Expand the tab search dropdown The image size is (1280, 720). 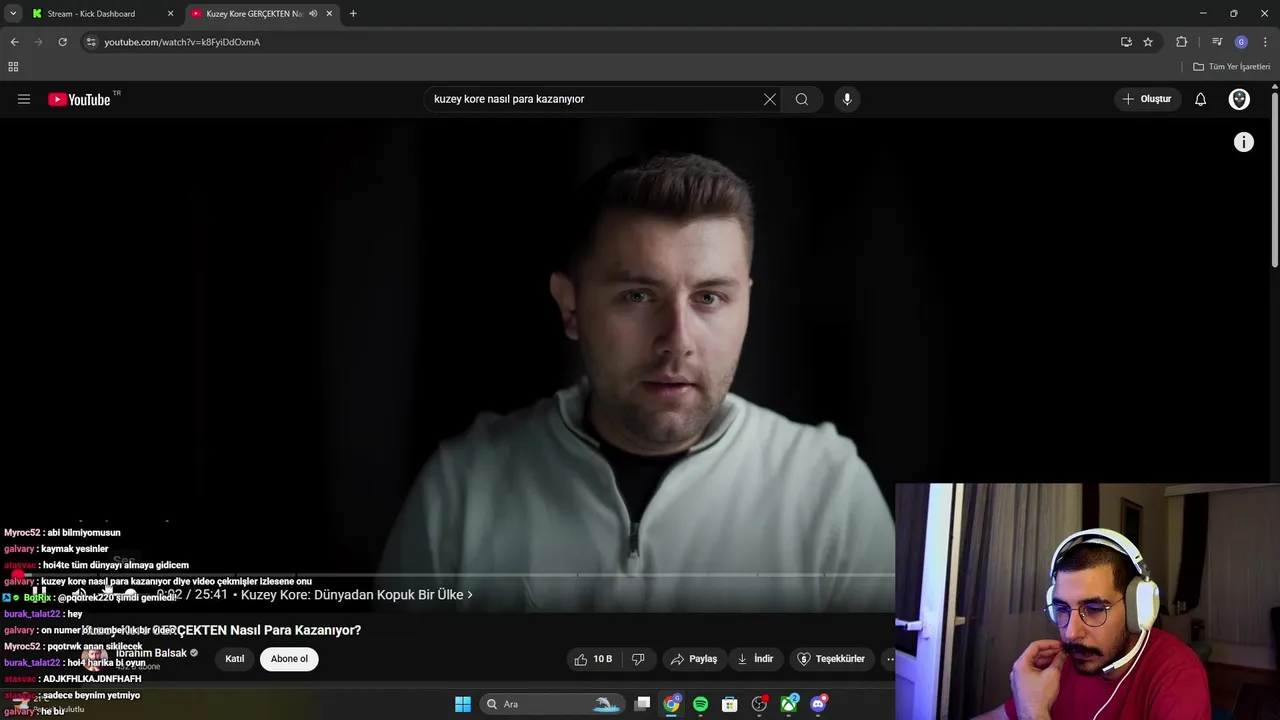coord(13,14)
